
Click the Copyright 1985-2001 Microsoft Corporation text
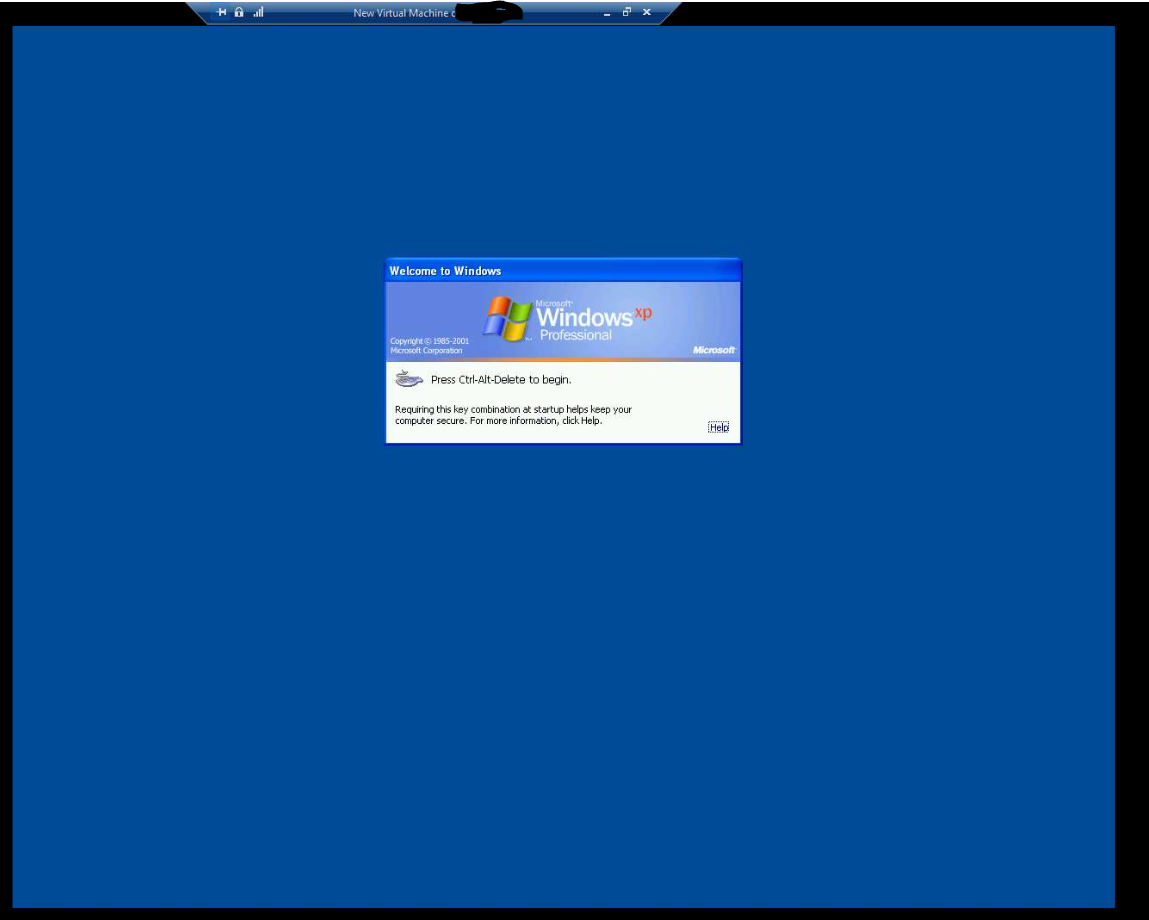pos(429,346)
